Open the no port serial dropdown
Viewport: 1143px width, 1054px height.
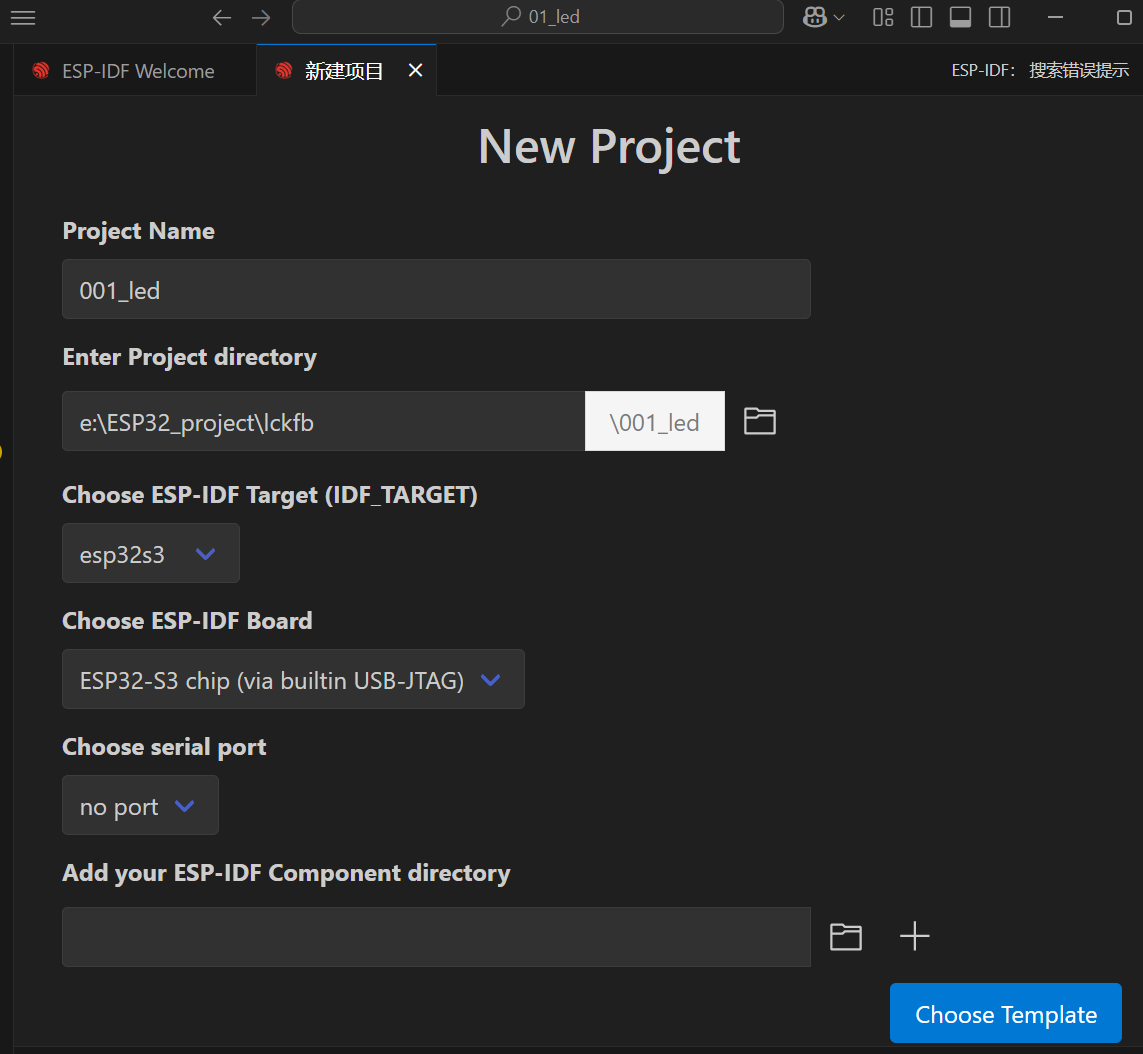(x=140, y=805)
